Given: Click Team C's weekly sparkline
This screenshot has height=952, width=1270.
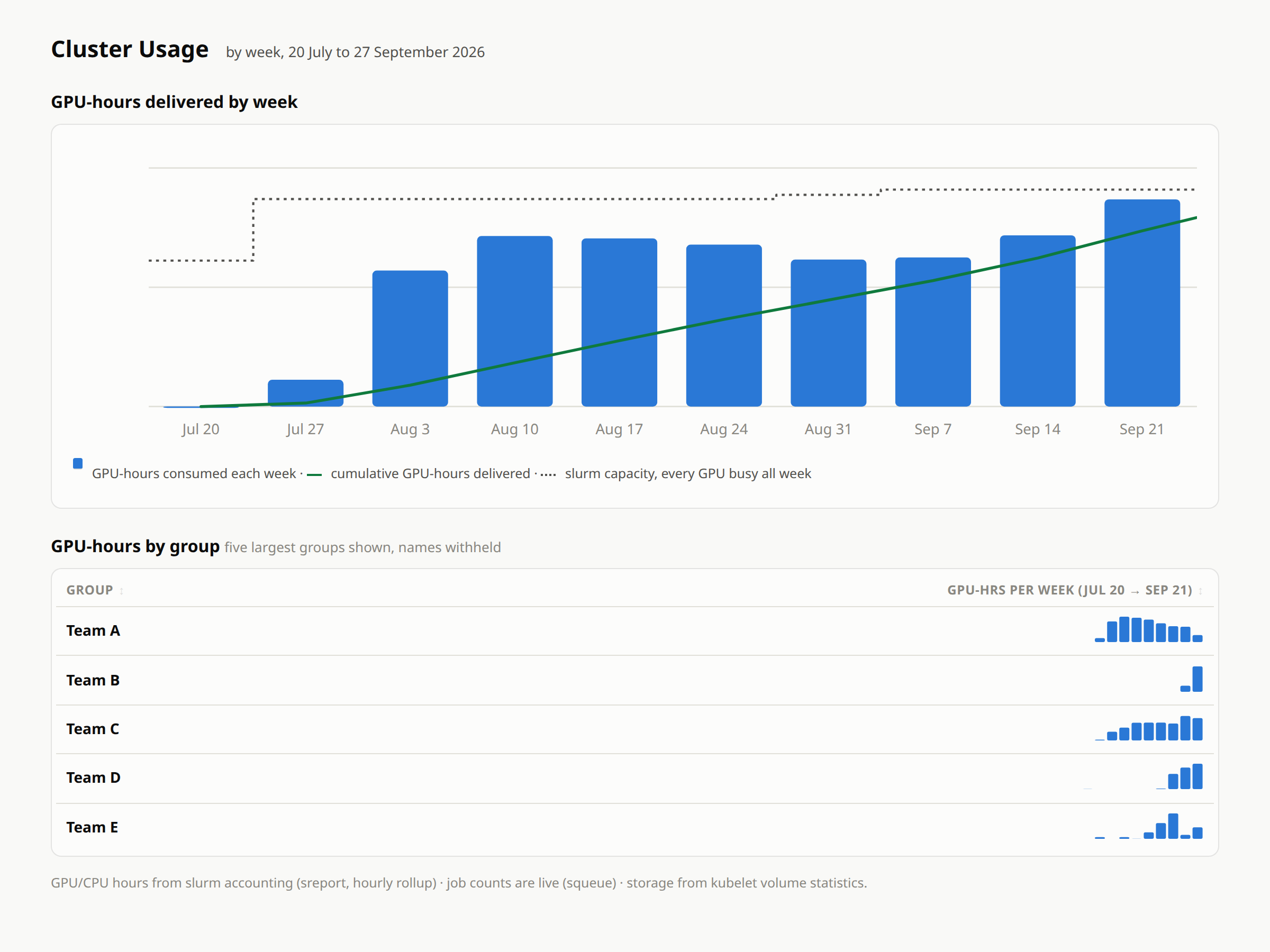Looking at the screenshot, I should 1148,728.
